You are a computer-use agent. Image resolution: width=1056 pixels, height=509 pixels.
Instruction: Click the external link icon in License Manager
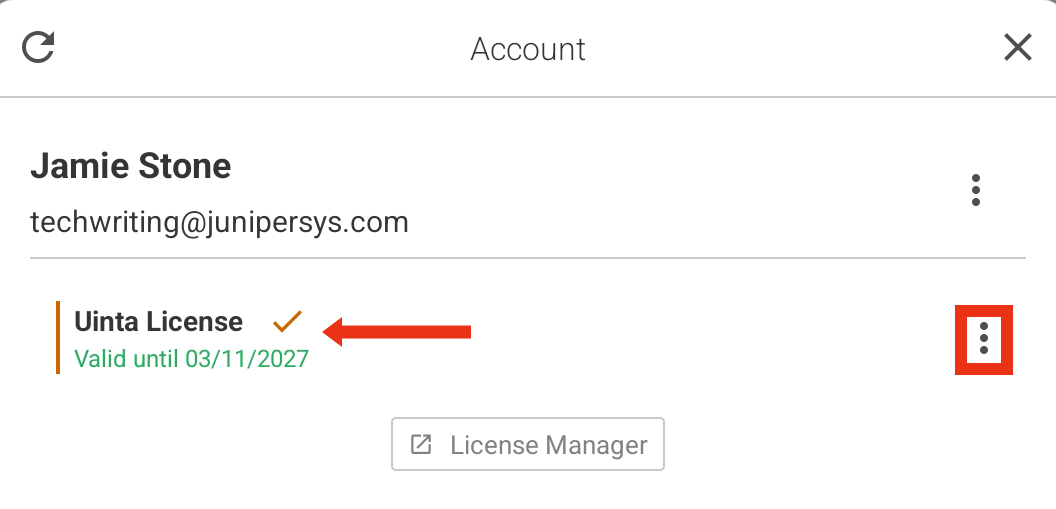pos(422,444)
